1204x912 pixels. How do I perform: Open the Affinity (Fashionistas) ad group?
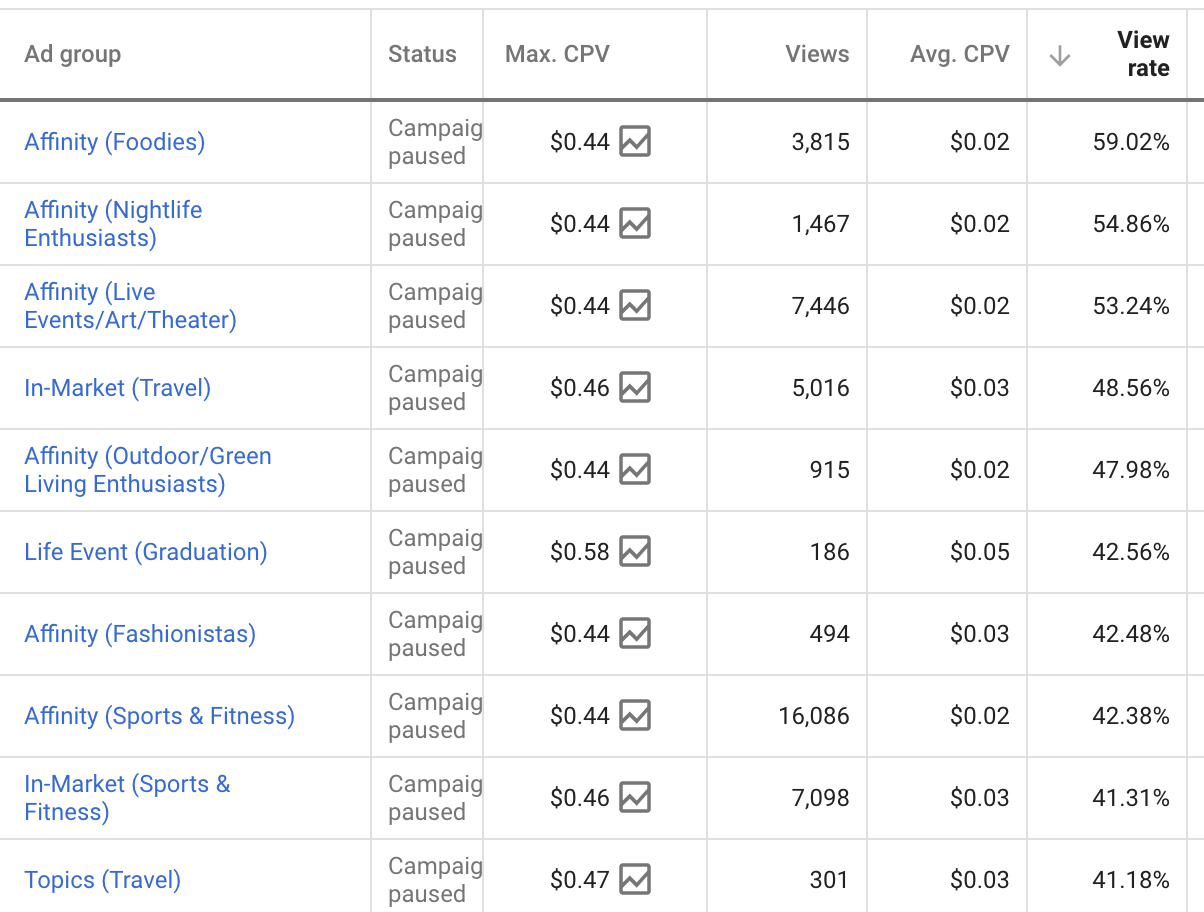(x=140, y=634)
